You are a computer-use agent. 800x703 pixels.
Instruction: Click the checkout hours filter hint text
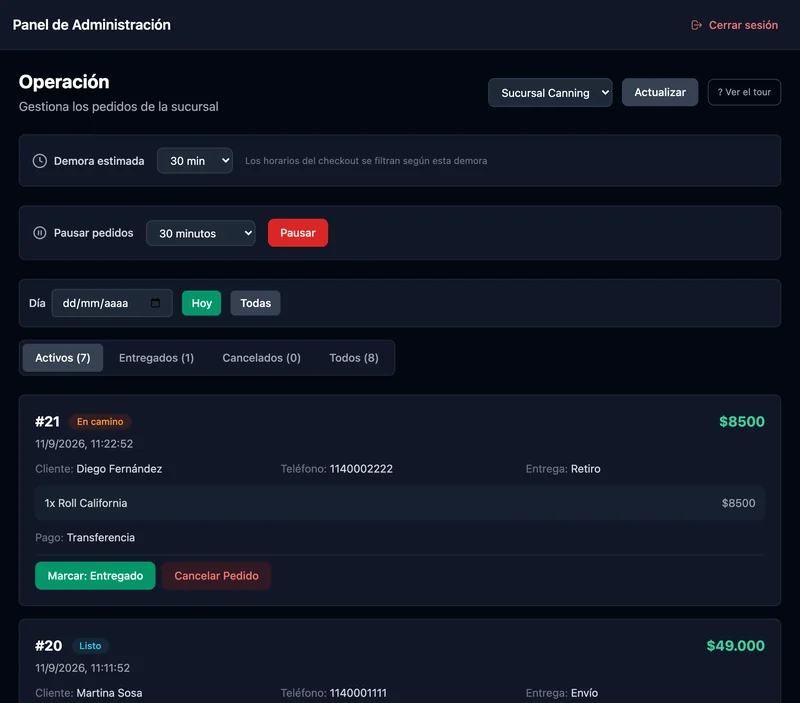point(366,161)
